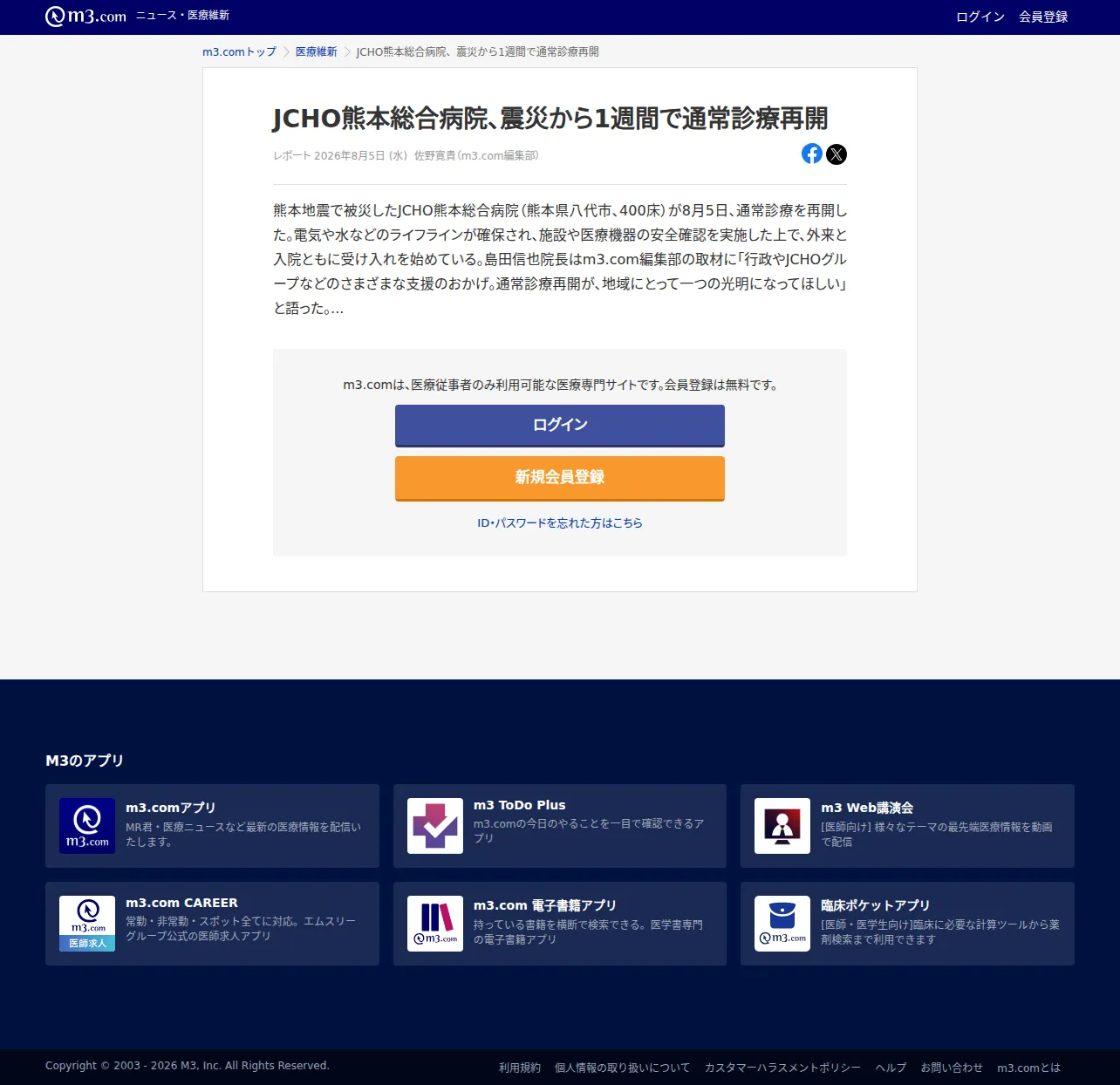Click the m3.com CAREER description text

tap(241, 928)
